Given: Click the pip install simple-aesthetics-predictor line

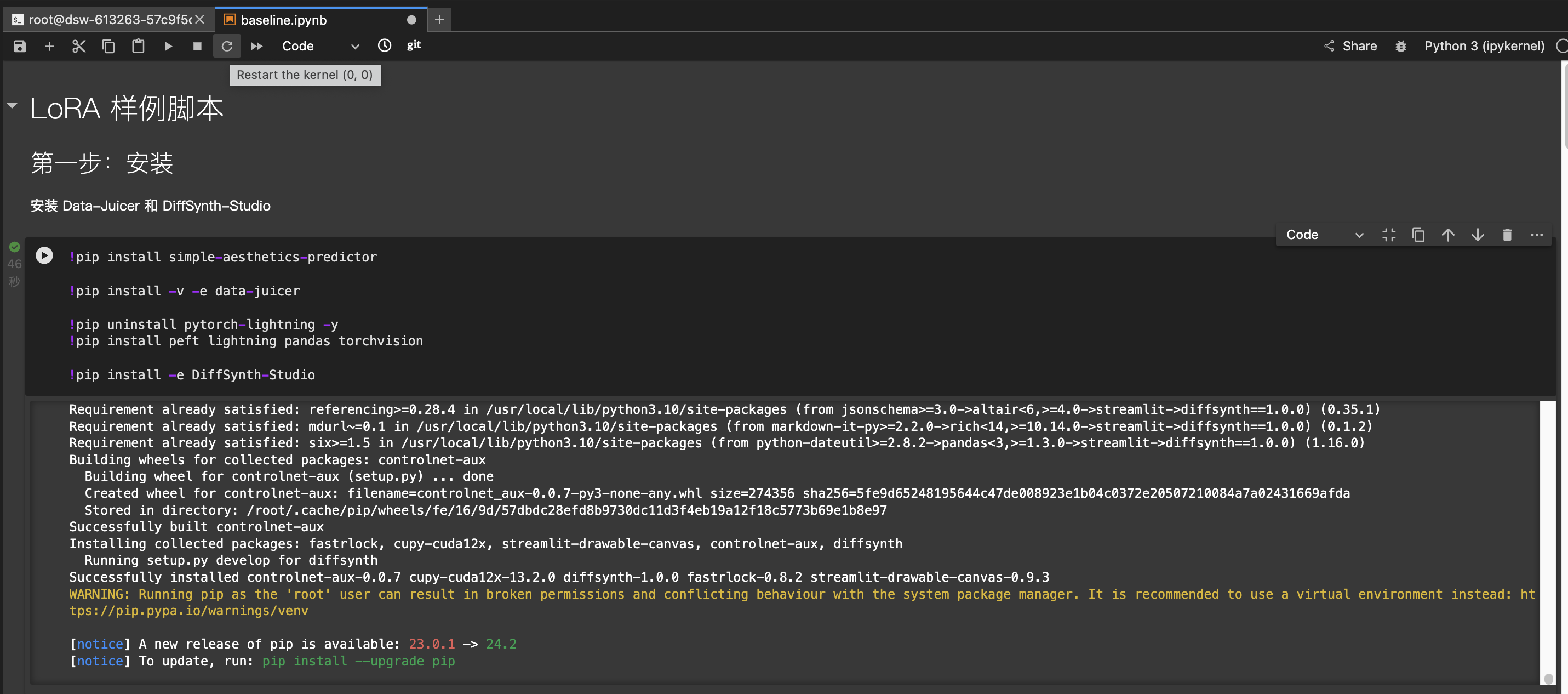Looking at the screenshot, I should [223, 257].
